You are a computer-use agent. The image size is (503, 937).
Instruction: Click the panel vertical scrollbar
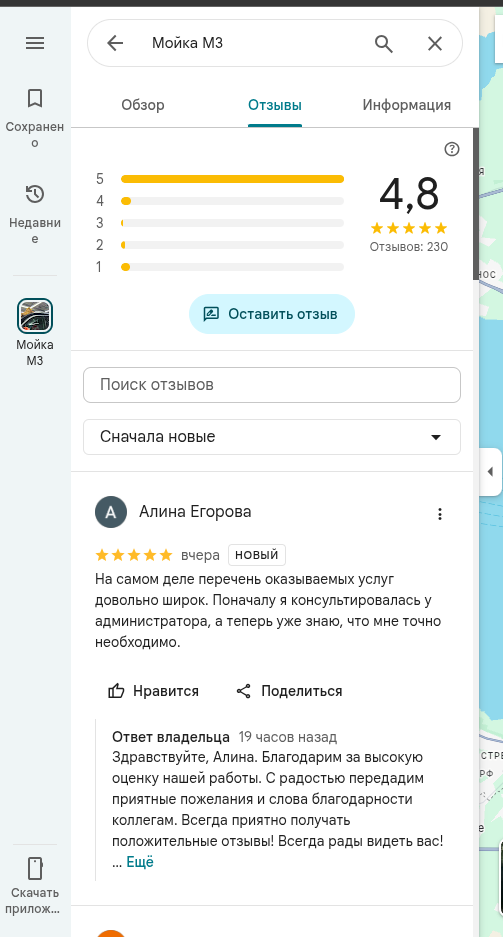coord(476,203)
